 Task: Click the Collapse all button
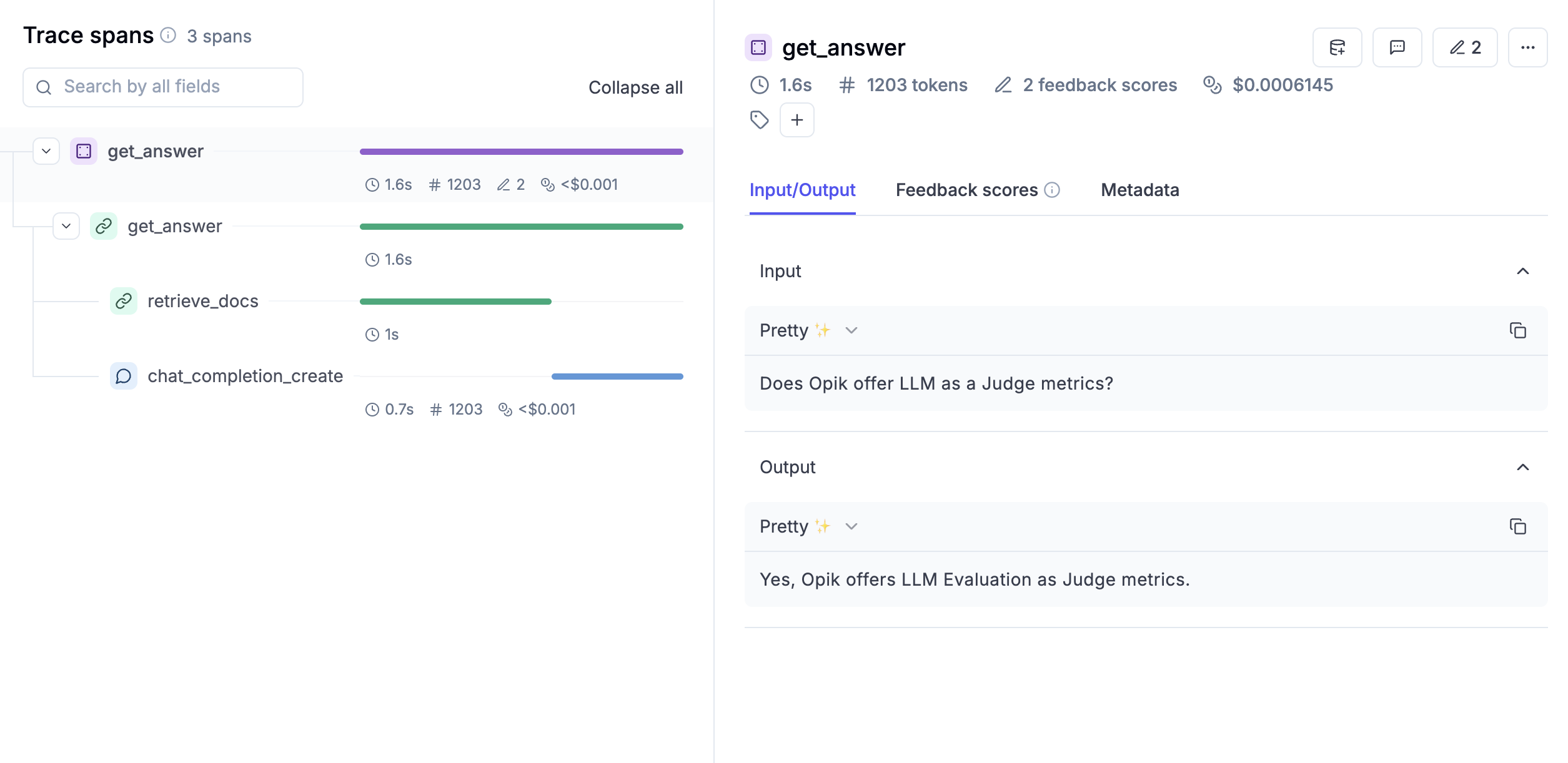pos(635,87)
